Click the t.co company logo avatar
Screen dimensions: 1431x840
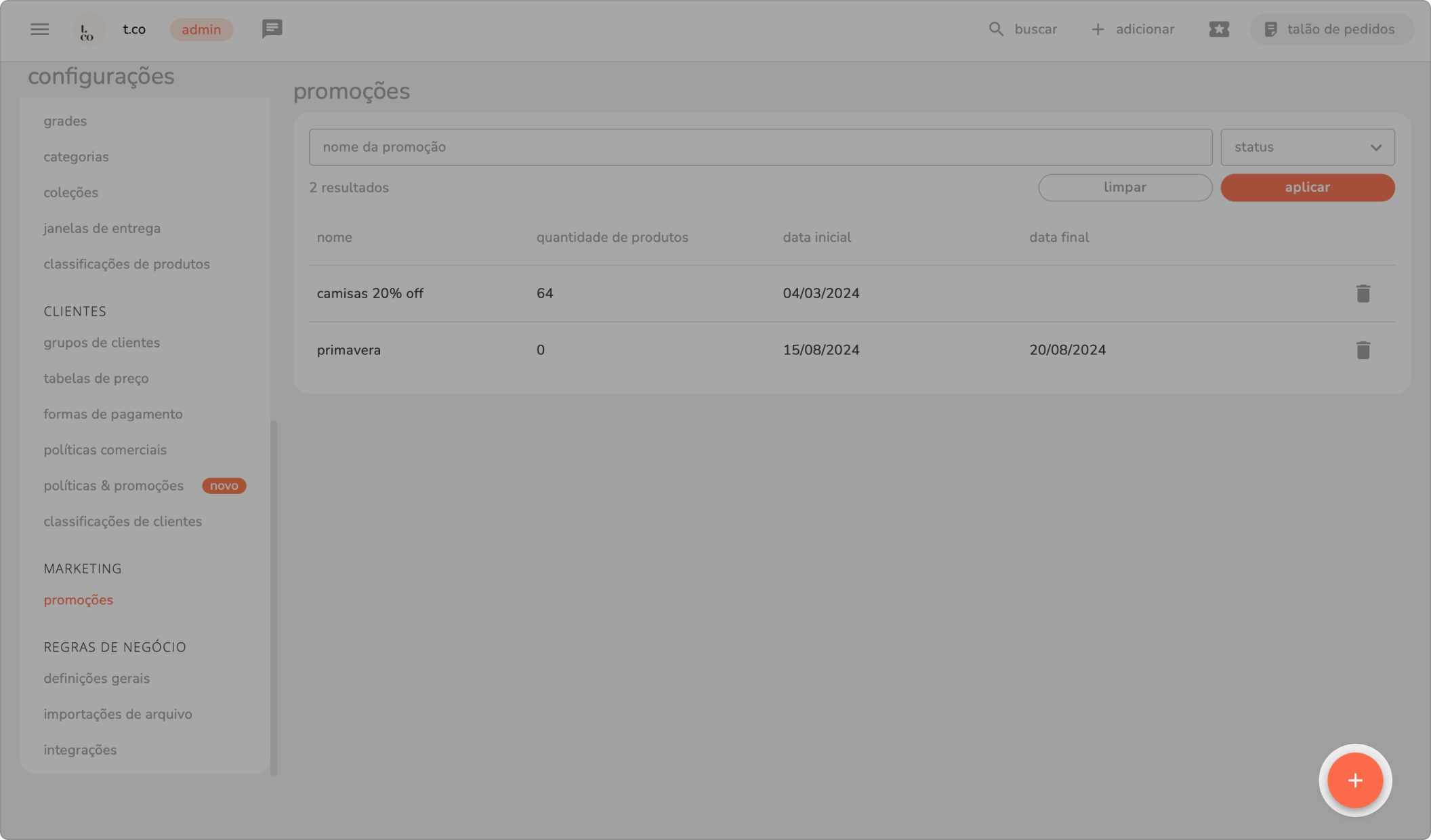pyautogui.click(x=88, y=30)
